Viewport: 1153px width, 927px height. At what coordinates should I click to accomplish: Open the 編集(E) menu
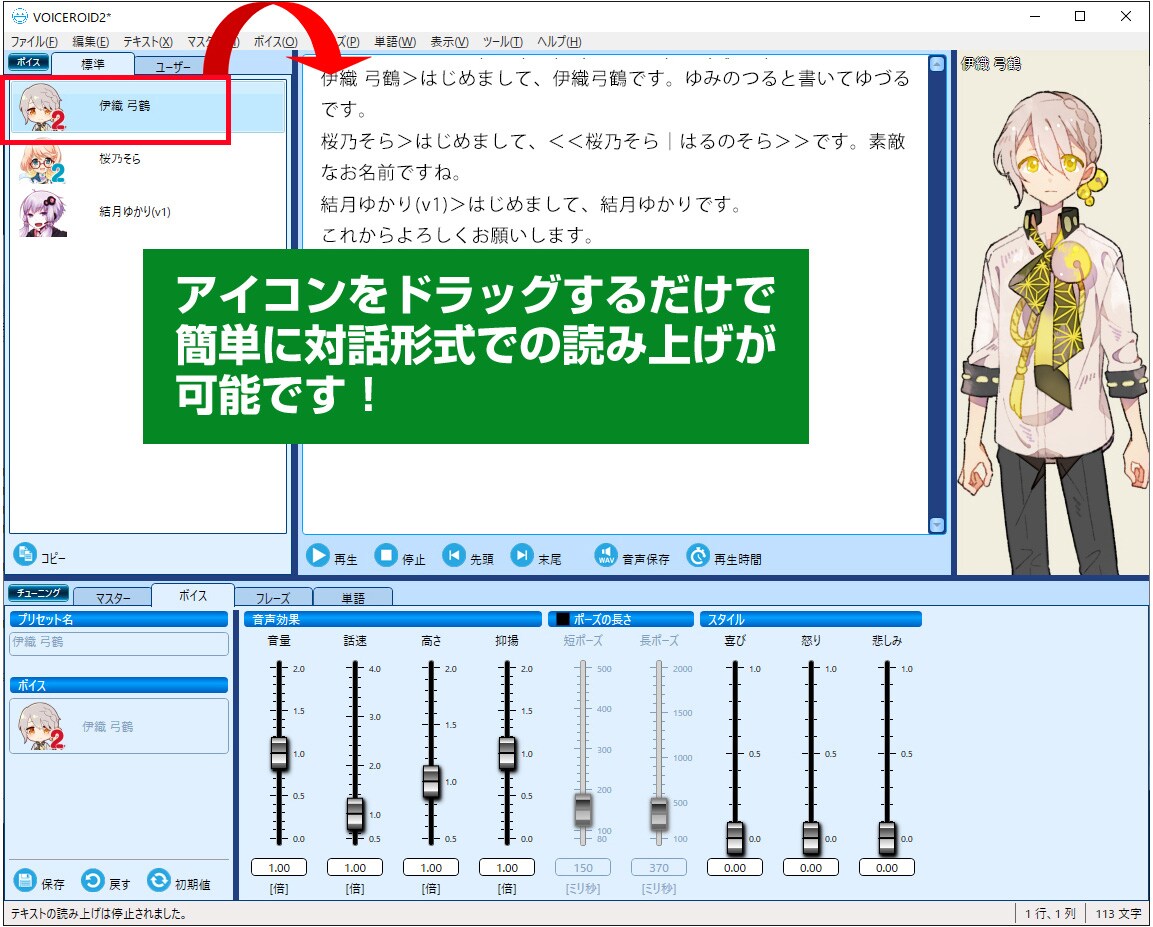(x=90, y=42)
